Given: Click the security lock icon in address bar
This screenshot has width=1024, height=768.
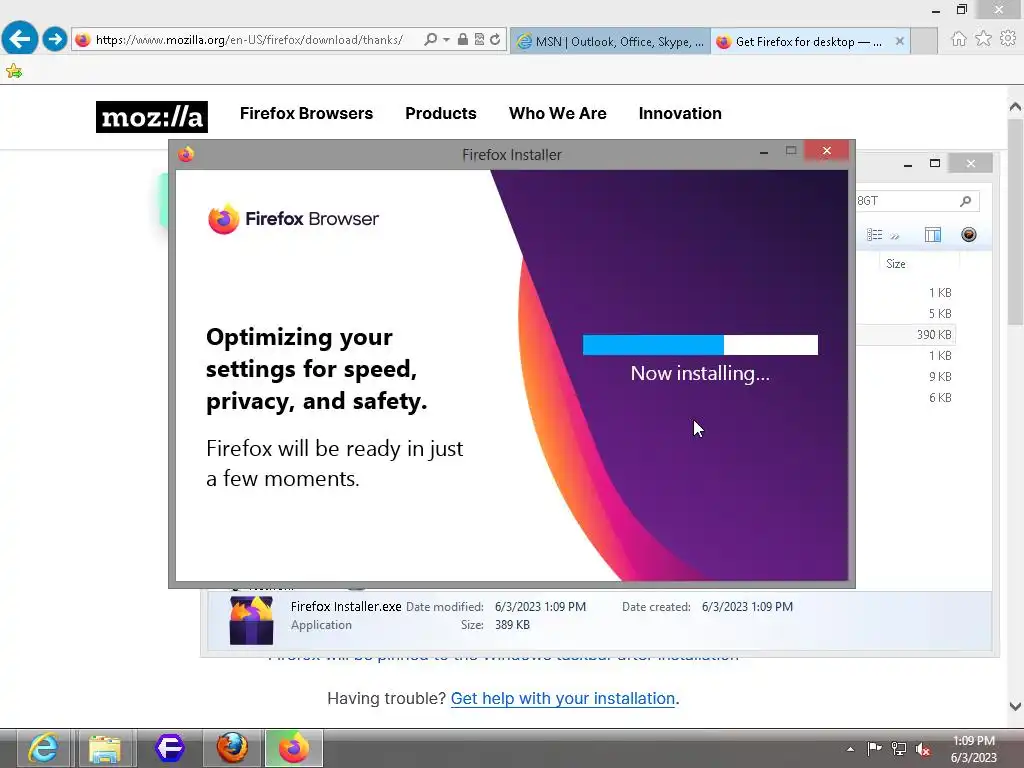Looking at the screenshot, I should coord(462,39).
